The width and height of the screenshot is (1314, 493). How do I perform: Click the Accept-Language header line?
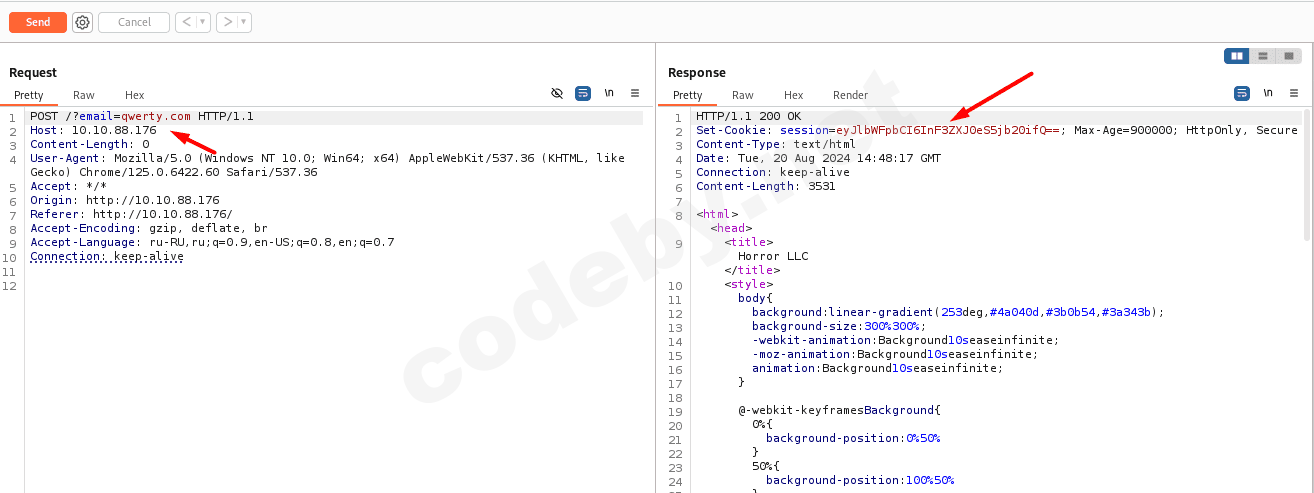click(x=212, y=242)
